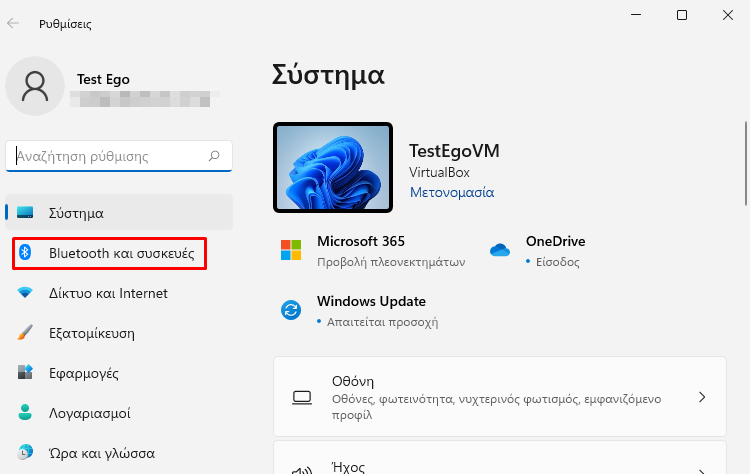Screen dimensions: 750x474
Task: Click the laptop icon in the Οθόνη card
Action: (302, 397)
